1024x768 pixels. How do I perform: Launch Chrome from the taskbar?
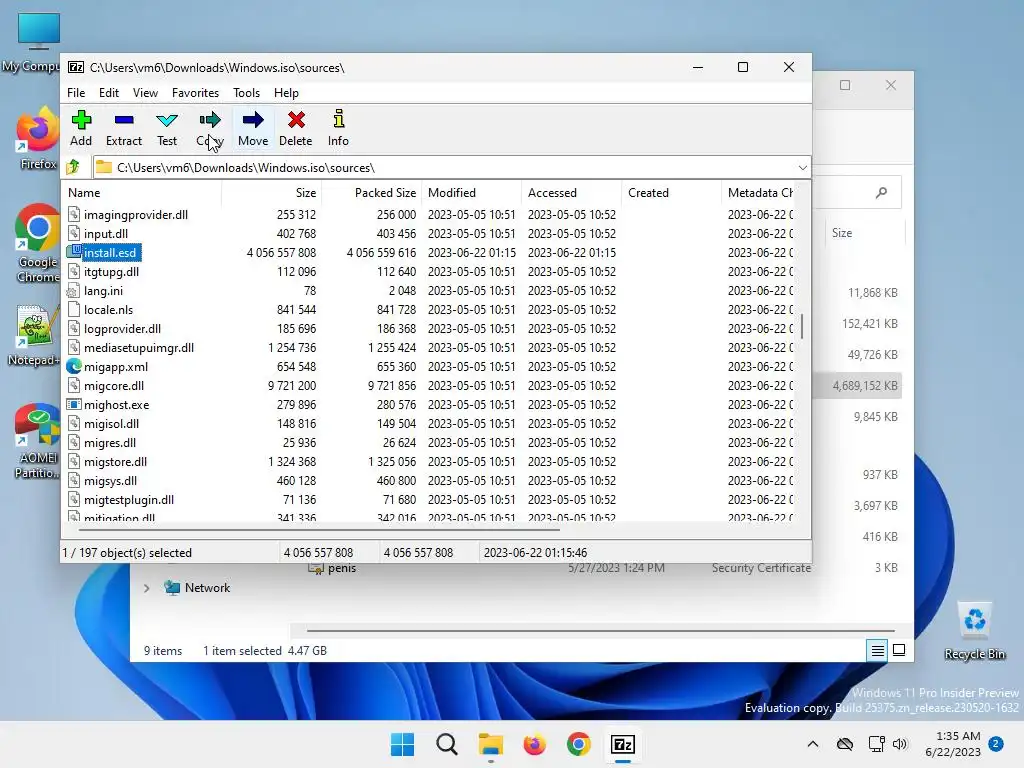tap(579, 744)
